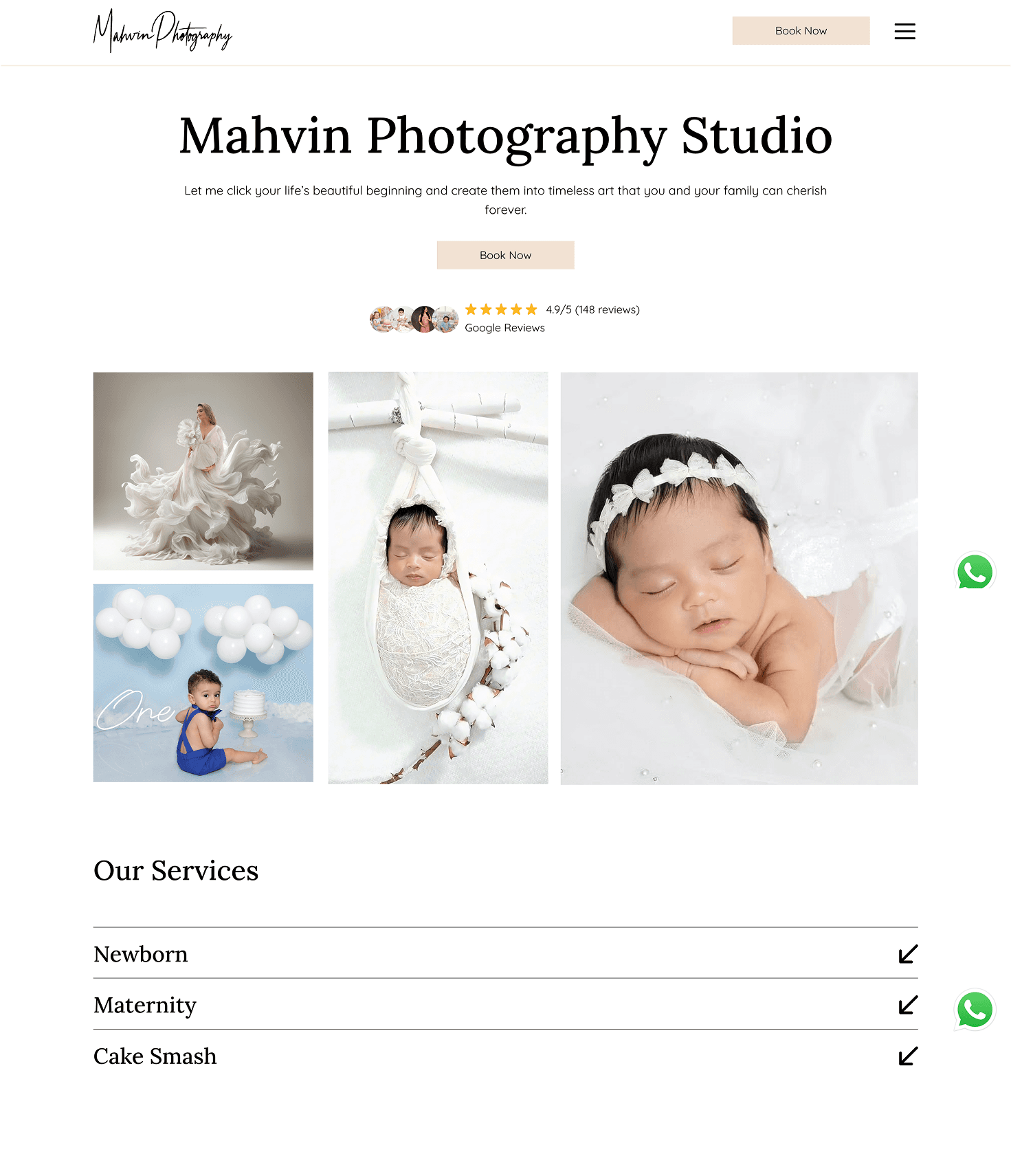Click the arrow icon next to Maternity

click(908, 1005)
